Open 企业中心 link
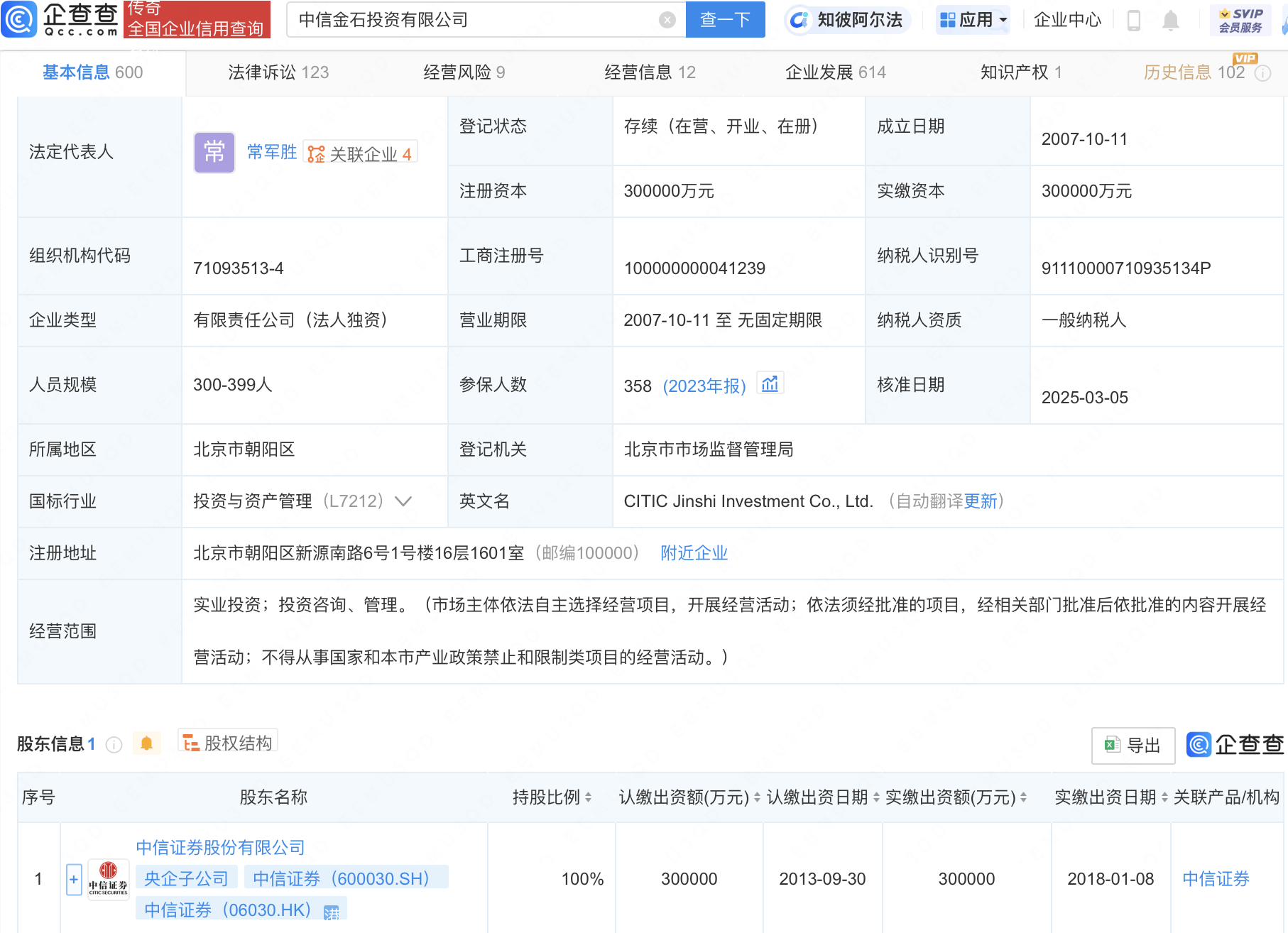The image size is (1288, 933). (1067, 20)
